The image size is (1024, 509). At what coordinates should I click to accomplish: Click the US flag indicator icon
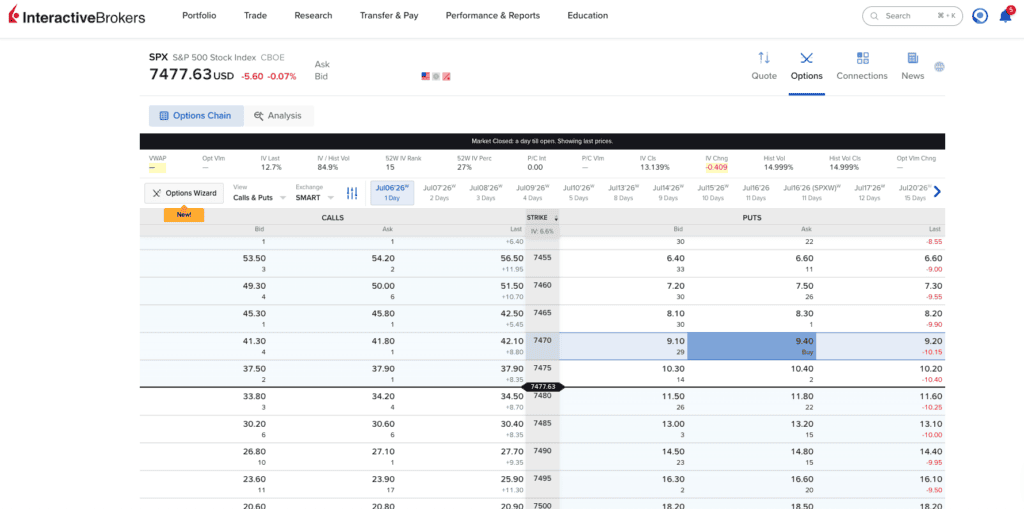(x=426, y=76)
